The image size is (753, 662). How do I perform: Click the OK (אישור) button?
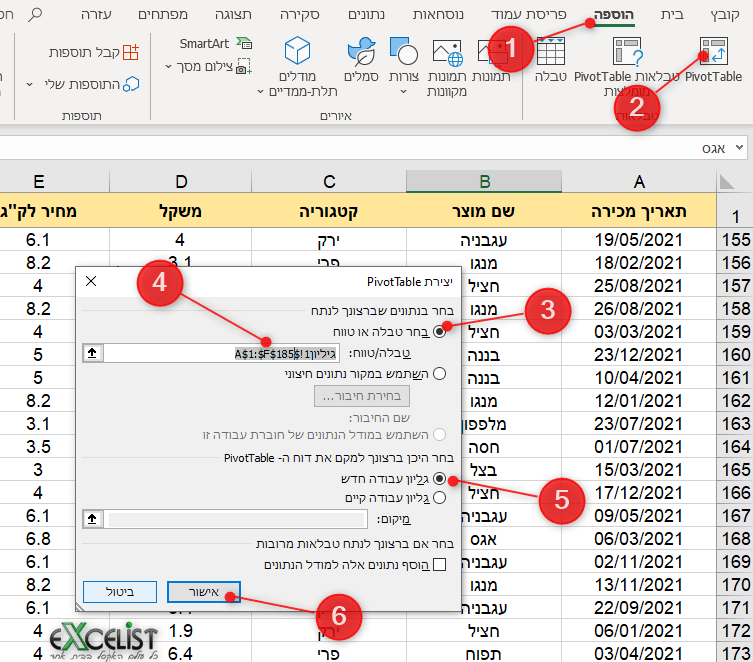(204, 592)
